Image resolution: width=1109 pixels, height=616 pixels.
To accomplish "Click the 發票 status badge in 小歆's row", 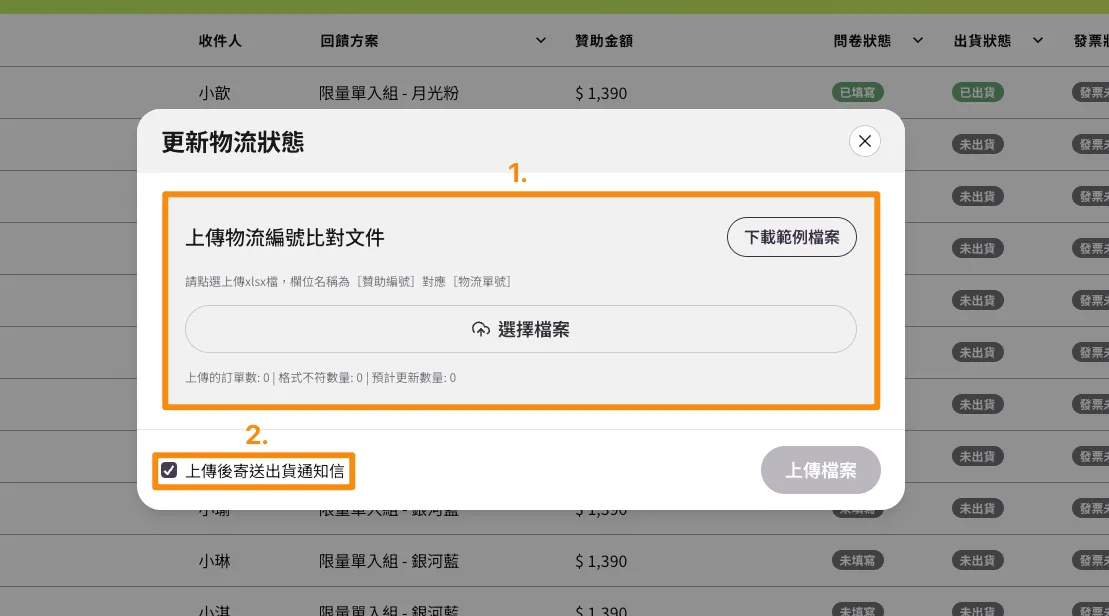I will pyautogui.click(x=1091, y=93).
